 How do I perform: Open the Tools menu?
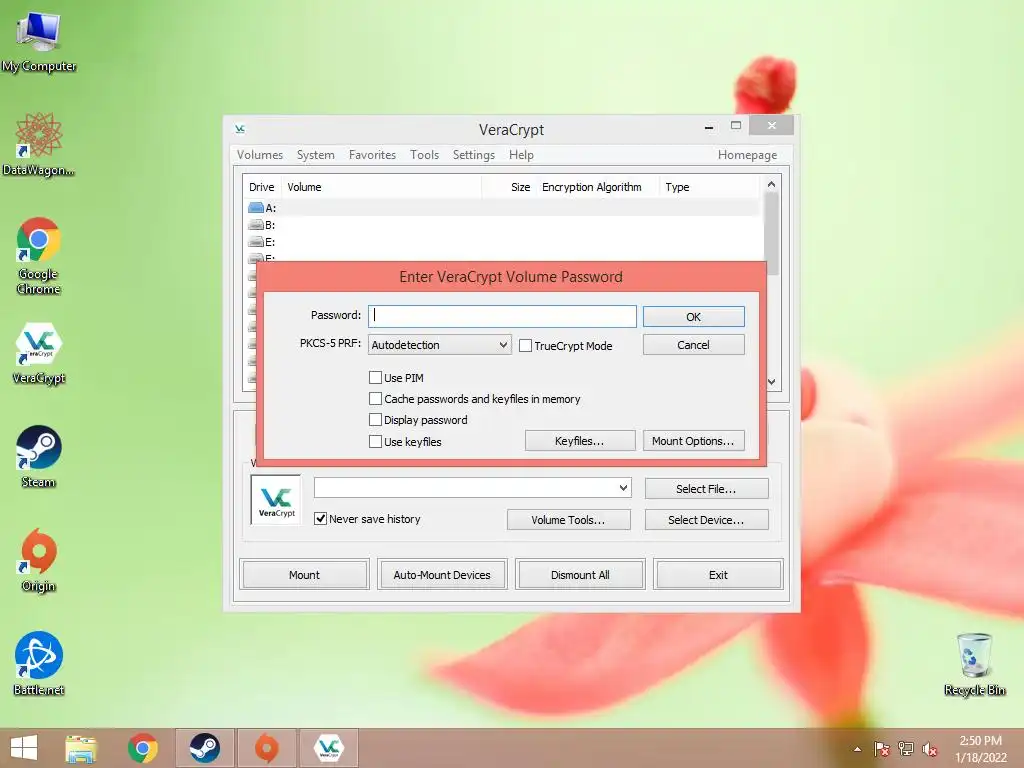pyautogui.click(x=424, y=155)
